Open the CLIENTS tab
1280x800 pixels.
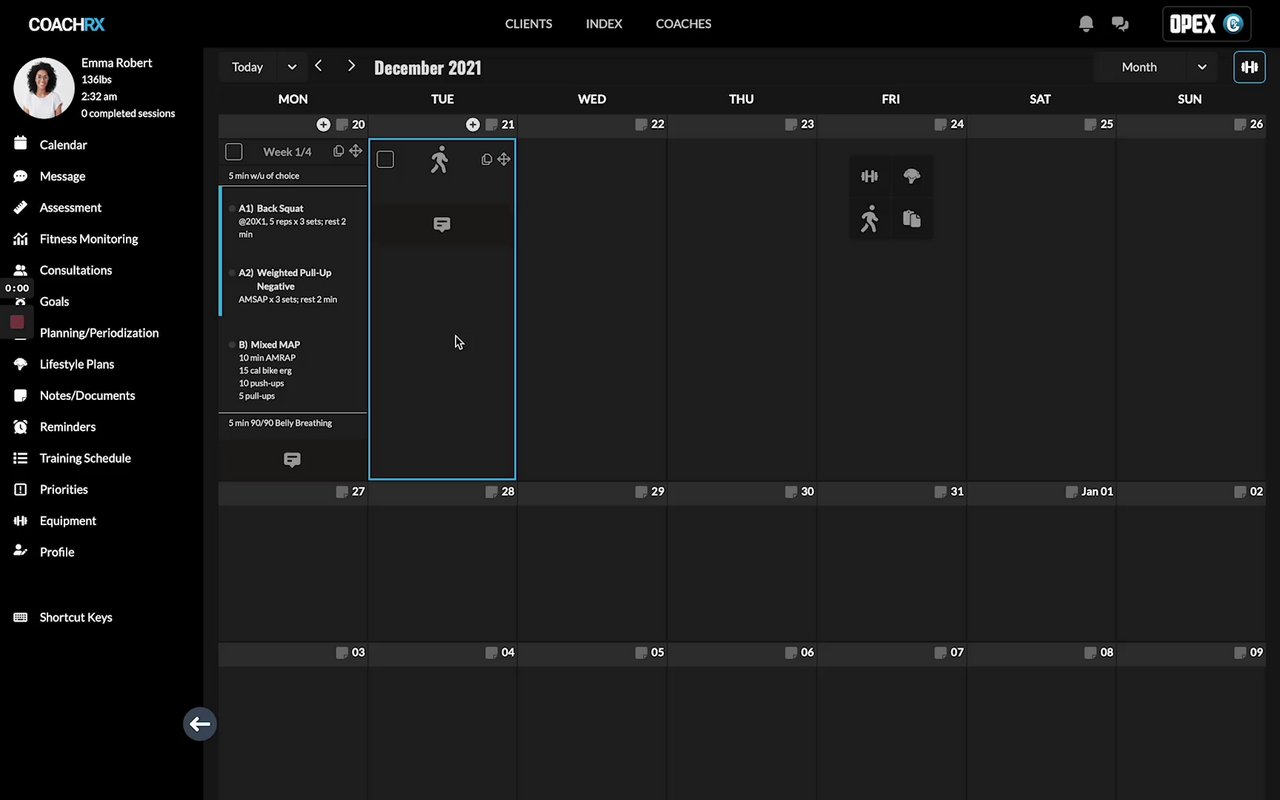click(x=528, y=24)
